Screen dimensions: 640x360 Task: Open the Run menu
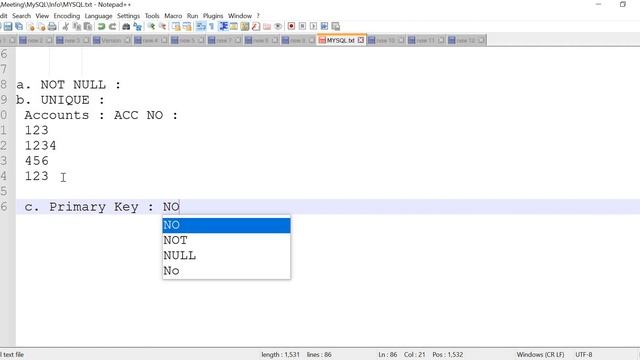[192, 16]
